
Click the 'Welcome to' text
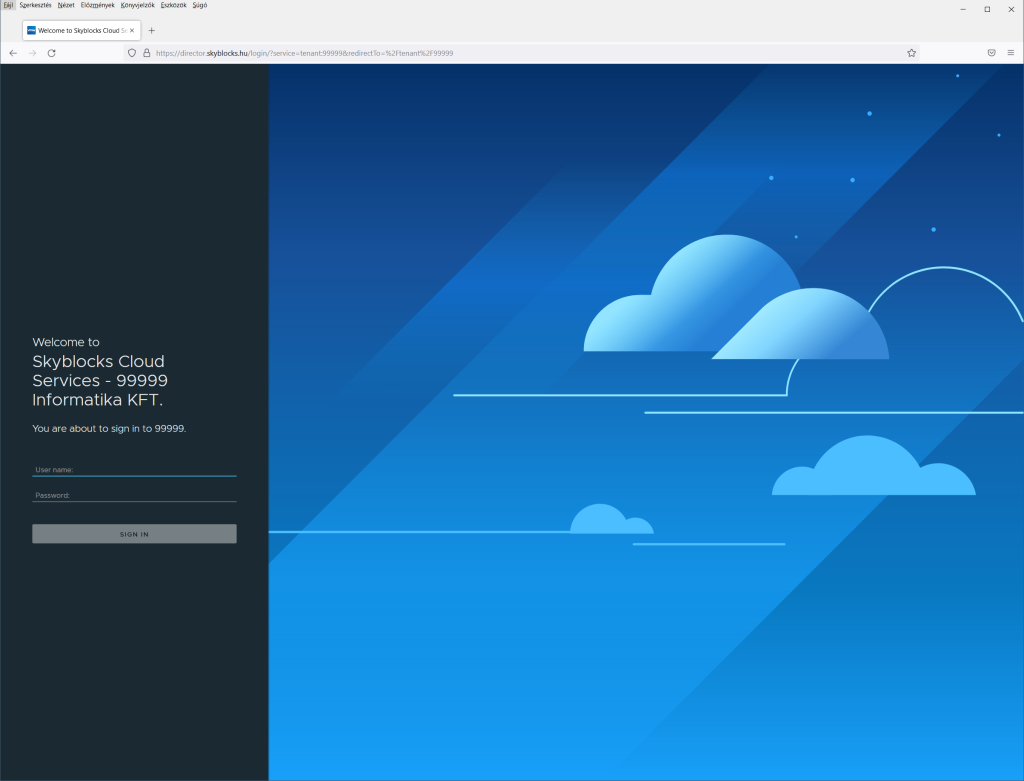tap(66, 342)
